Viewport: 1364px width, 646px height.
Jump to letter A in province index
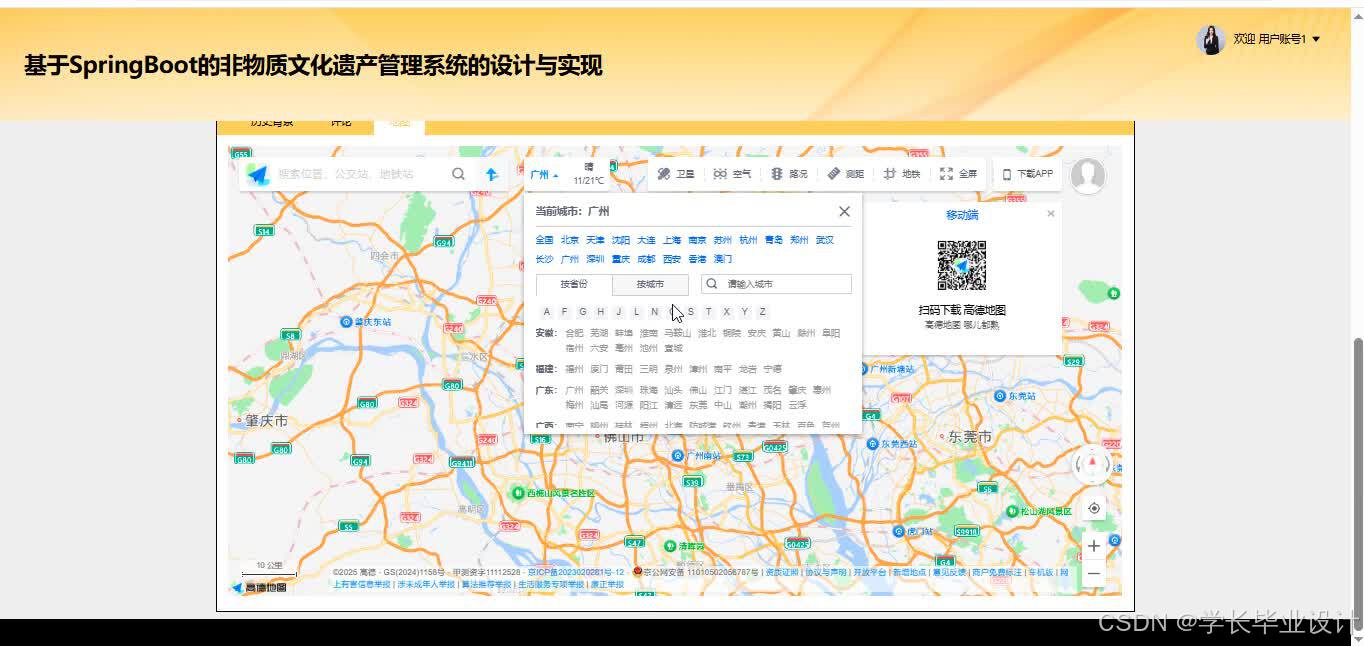546,312
